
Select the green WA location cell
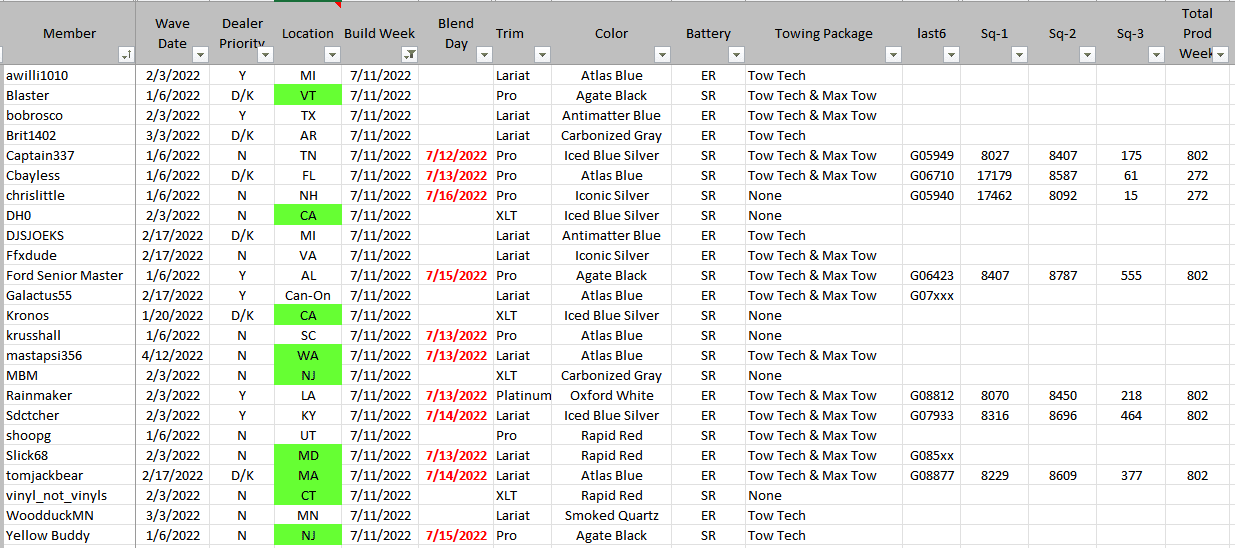tap(308, 356)
